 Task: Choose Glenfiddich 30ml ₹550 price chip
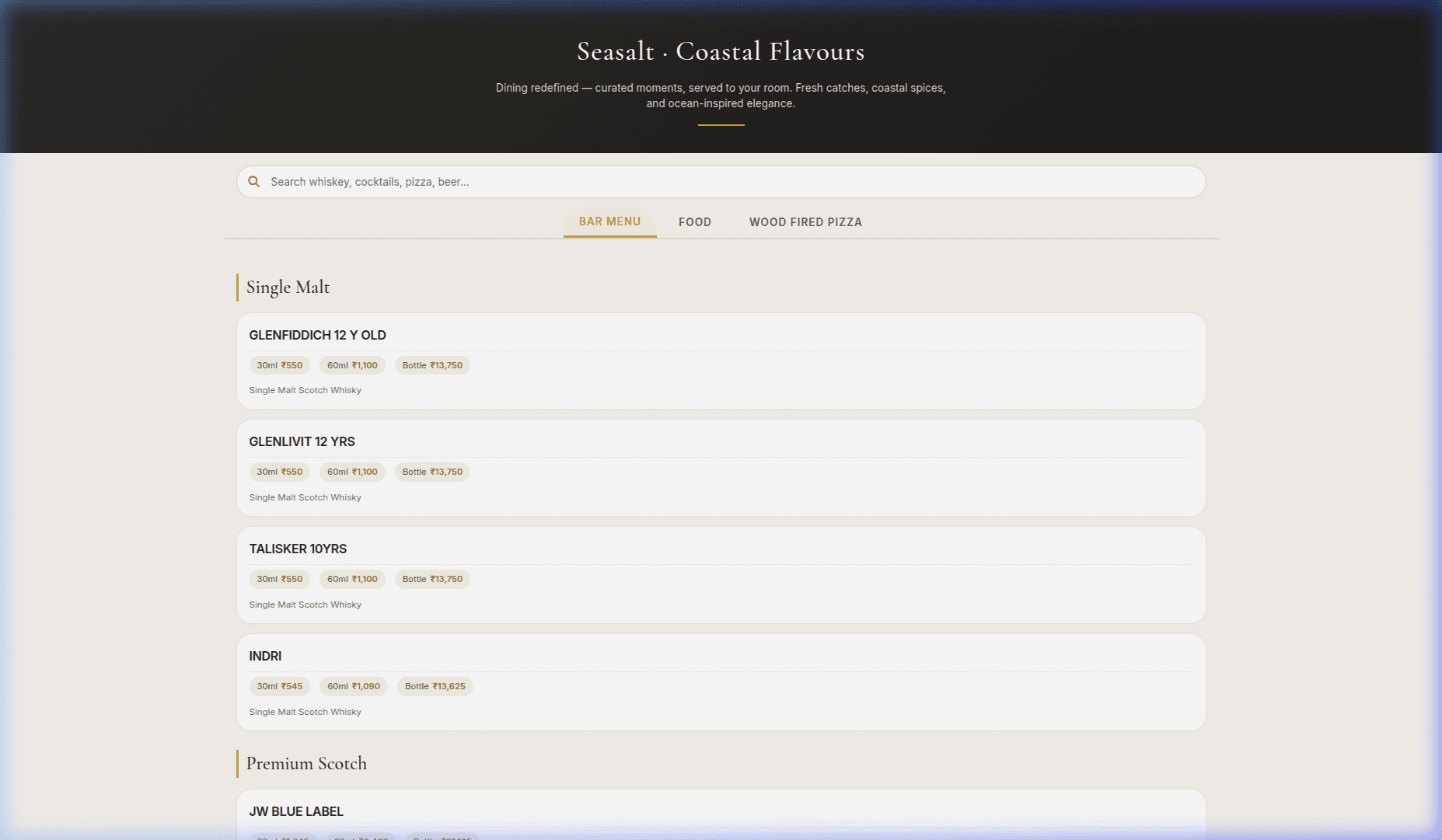[x=280, y=365]
